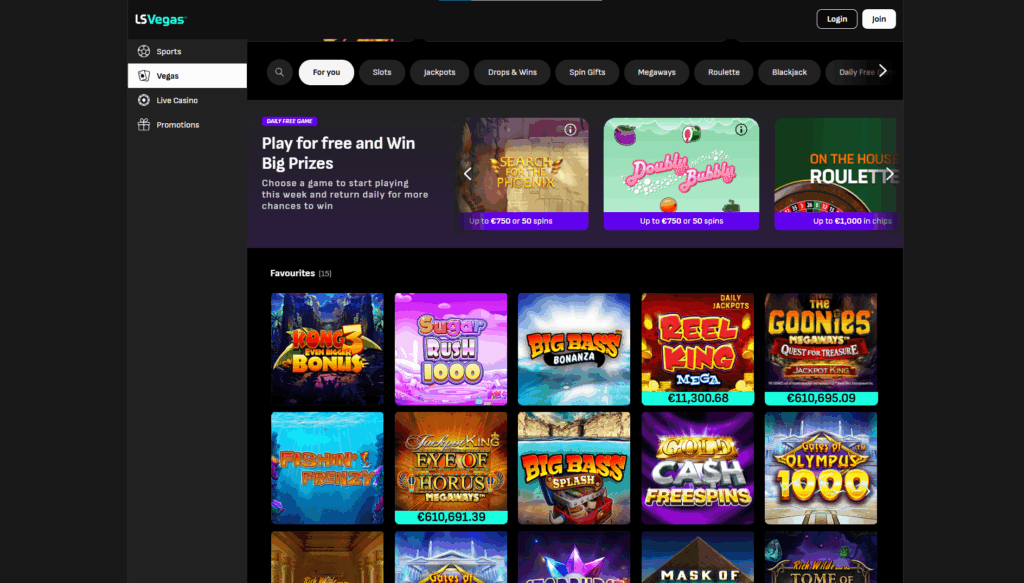Open the Jackpots tab
Screen dimensions: 1024x583
click(440, 72)
